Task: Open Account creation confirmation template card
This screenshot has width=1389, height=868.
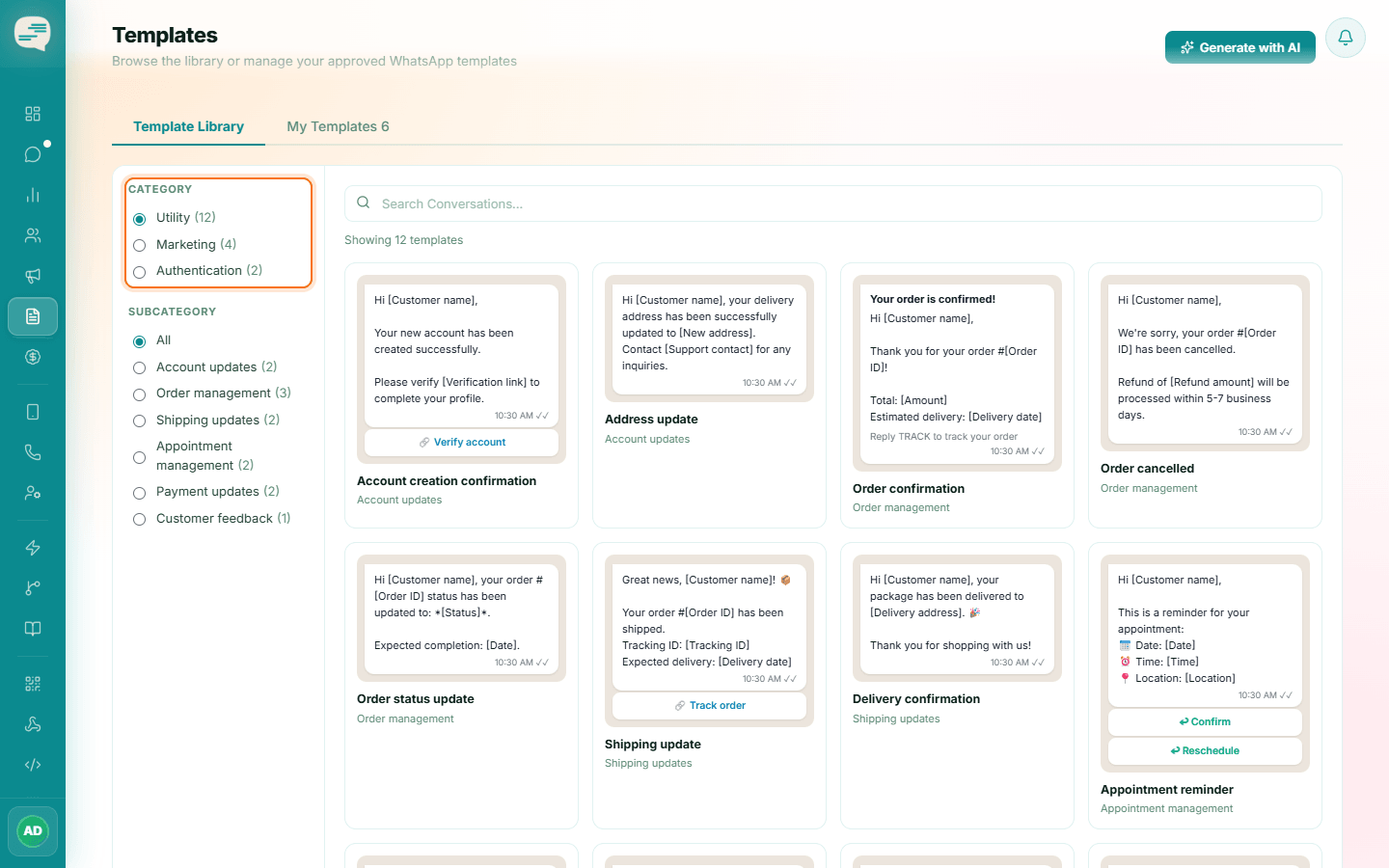Action: 461,395
